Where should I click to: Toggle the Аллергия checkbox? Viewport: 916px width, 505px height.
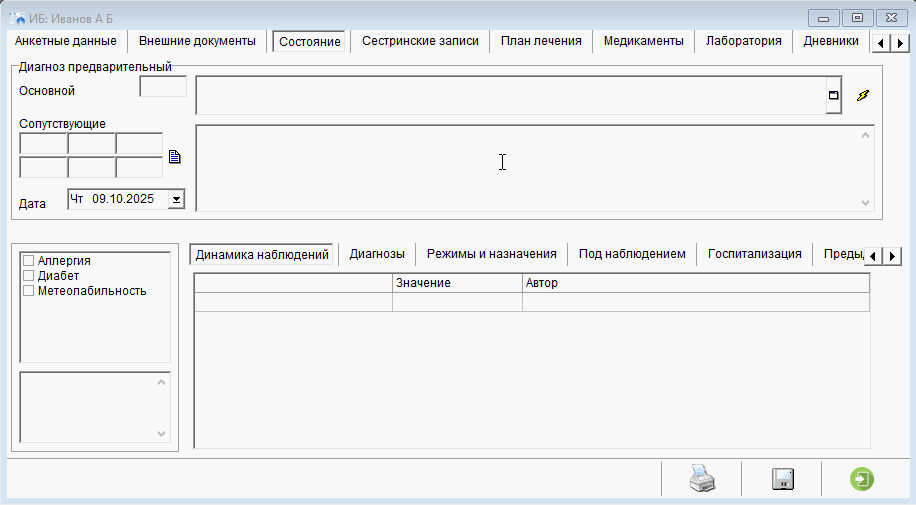[28, 261]
